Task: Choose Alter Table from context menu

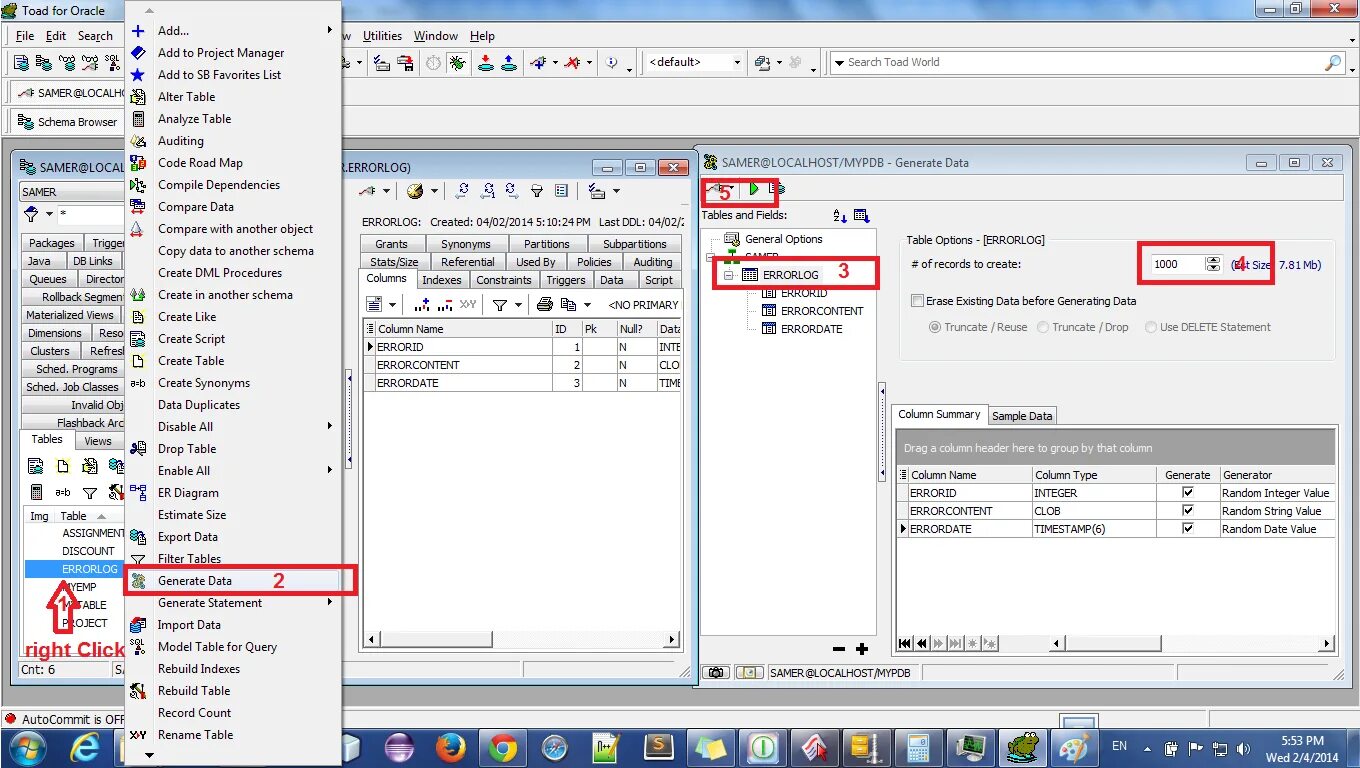Action: pos(234,97)
